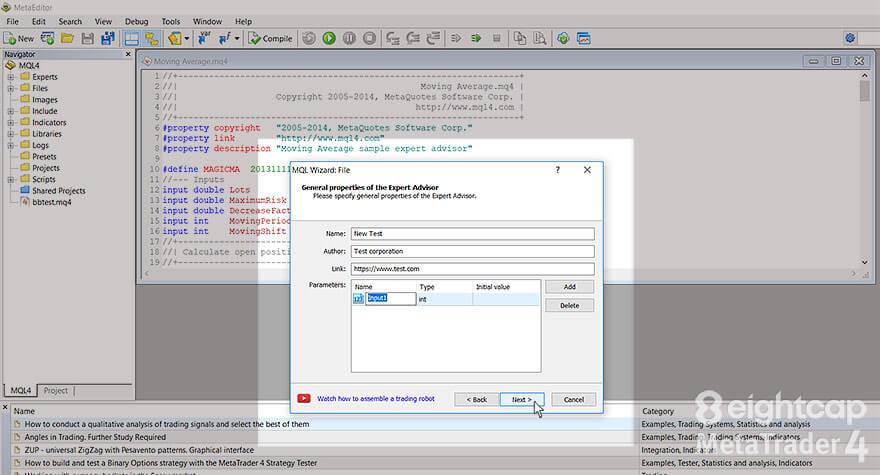Expand the Logs folder in Navigator
Screen dimensions: 880x475
click(x=11, y=145)
